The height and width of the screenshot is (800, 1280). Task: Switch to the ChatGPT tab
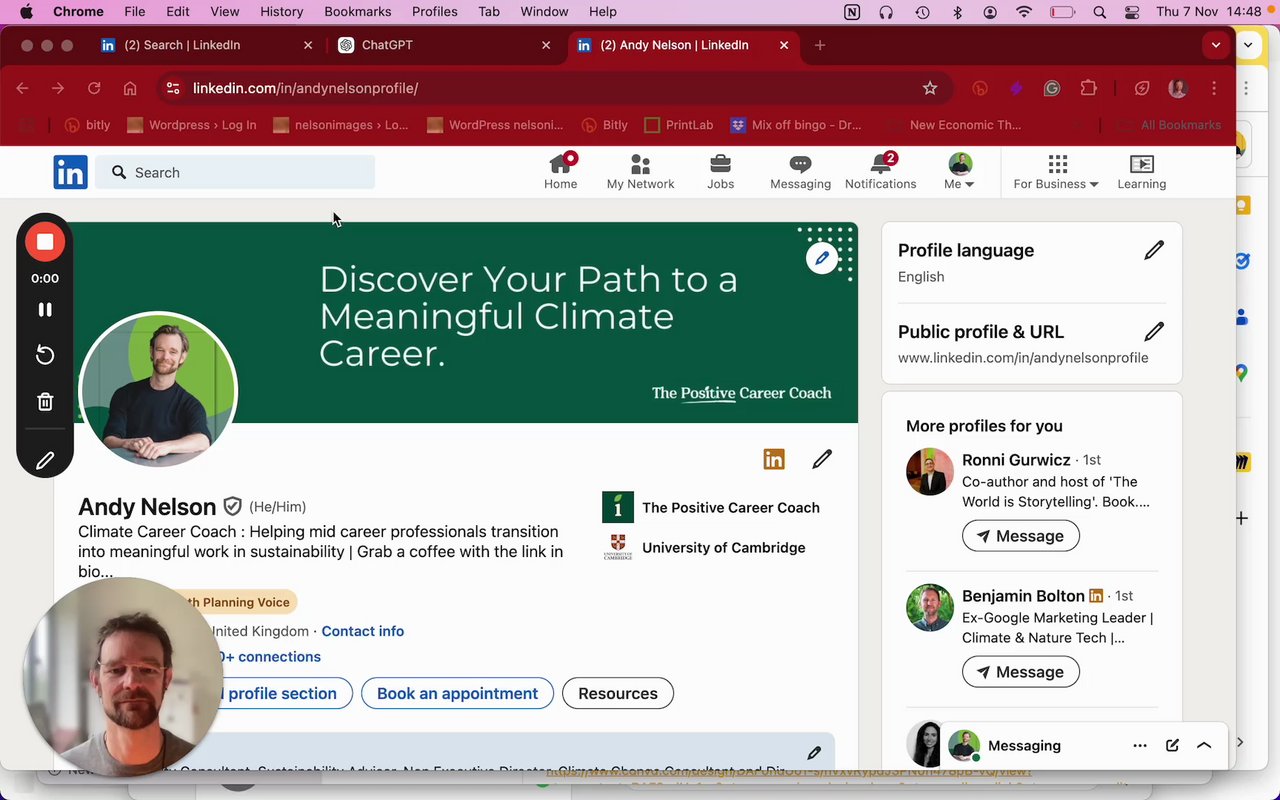tap(445, 45)
